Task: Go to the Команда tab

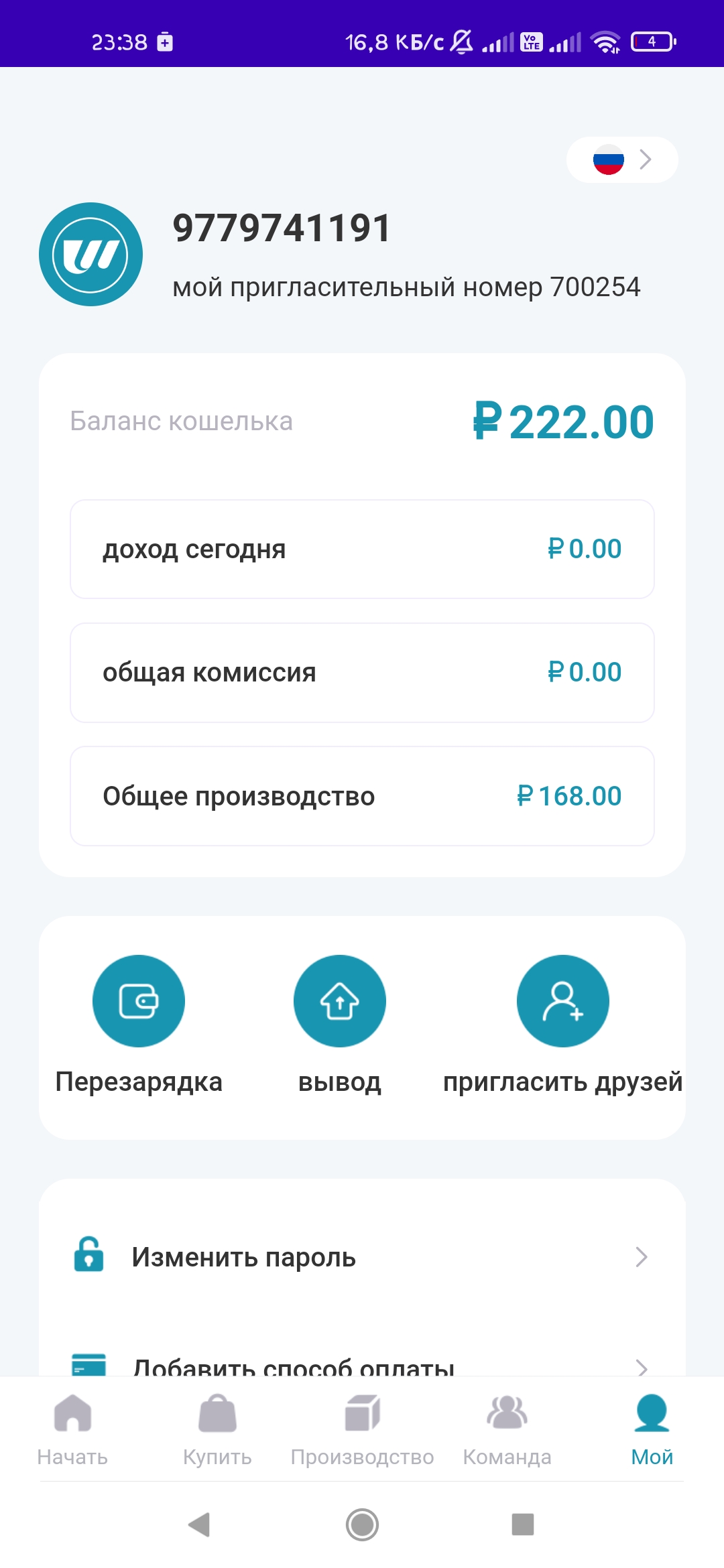Action: coord(507,1427)
